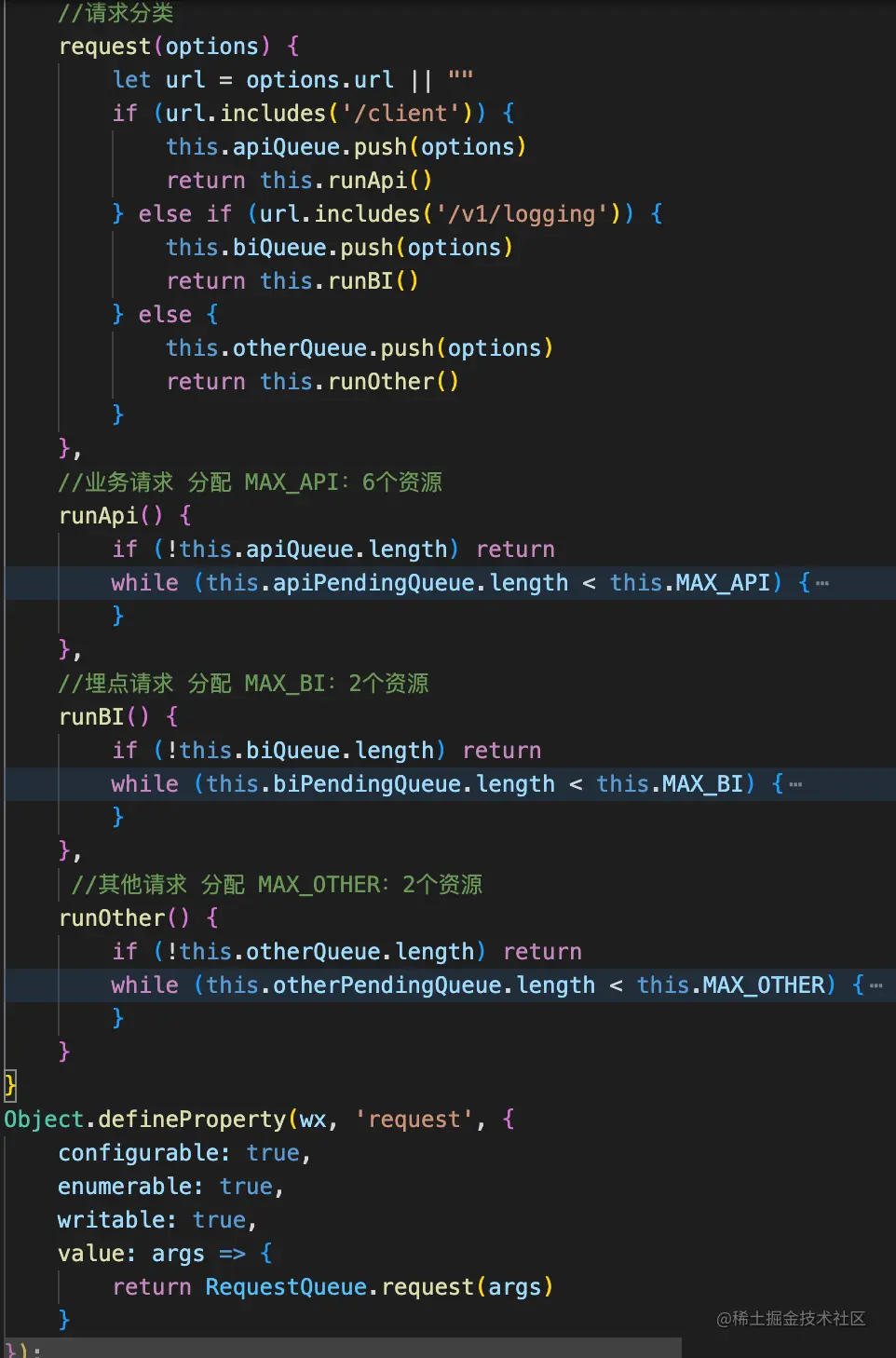Click this.otherQueue.push(options) statement
The height and width of the screenshot is (1358, 896).
[360, 348]
